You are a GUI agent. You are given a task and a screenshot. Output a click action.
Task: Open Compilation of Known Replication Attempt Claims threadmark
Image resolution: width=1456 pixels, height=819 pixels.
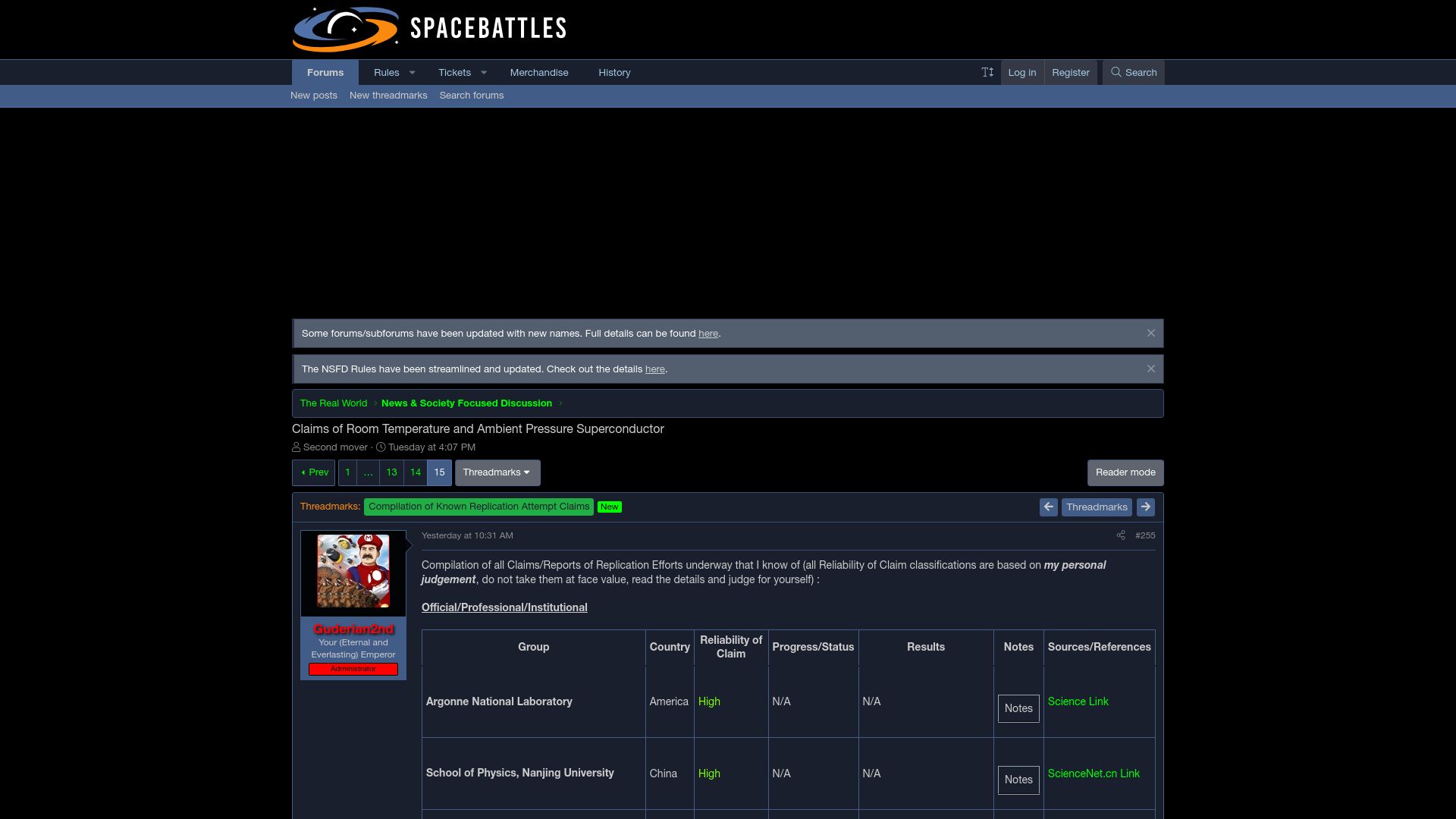coord(479,507)
